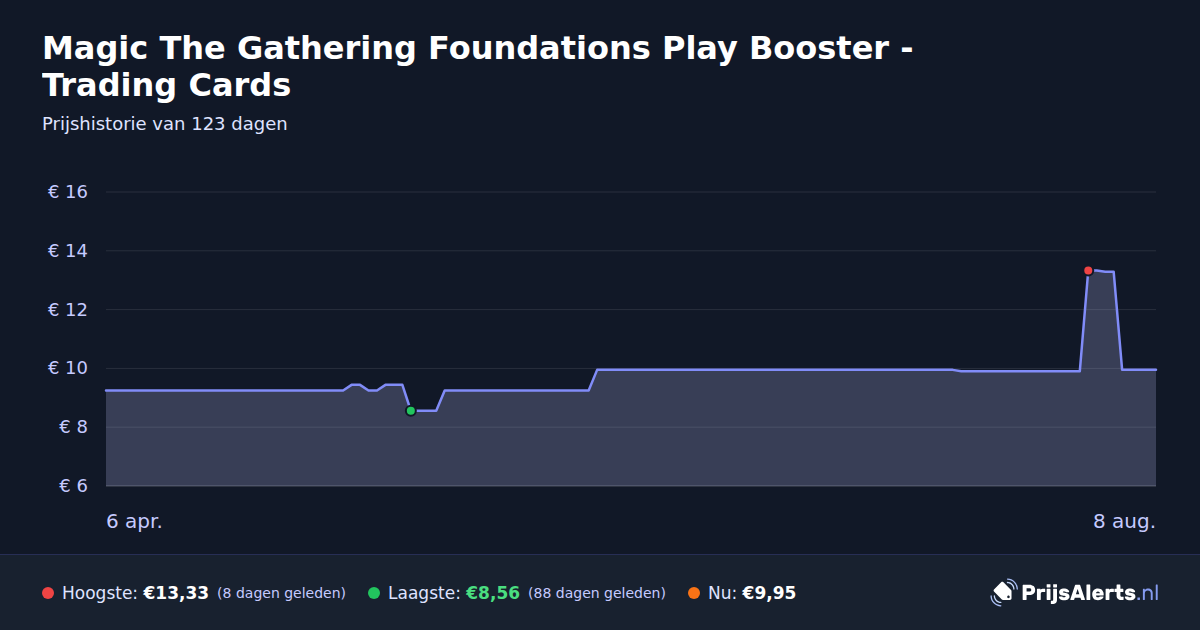Image resolution: width=1200 pixels, height=630 pixels.
Task: Click the current price €9,95
Action: (769, 593)
